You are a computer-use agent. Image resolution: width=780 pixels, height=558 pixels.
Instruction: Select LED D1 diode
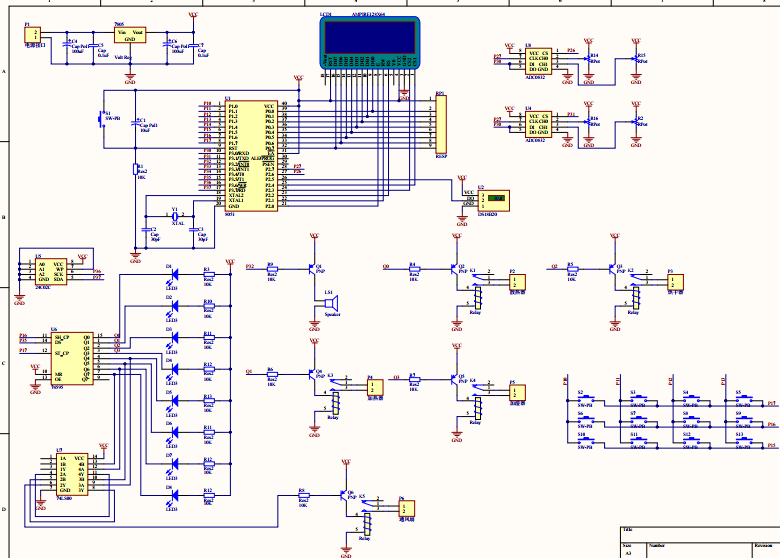coord(175,274)
